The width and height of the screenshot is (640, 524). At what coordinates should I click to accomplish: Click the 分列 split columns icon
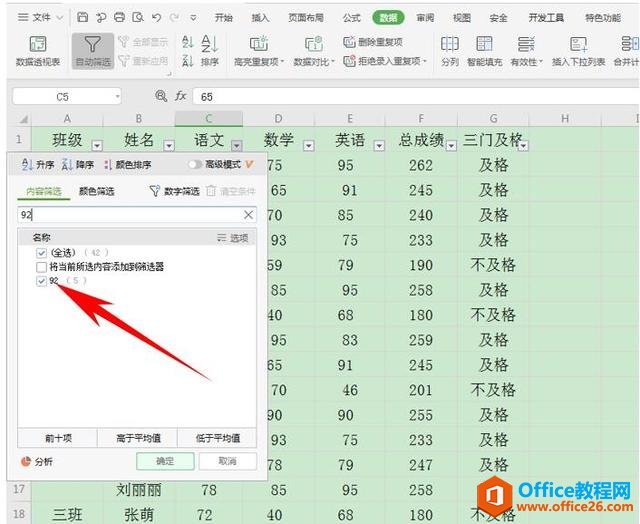pyautogui.click(x=450, y=44)
